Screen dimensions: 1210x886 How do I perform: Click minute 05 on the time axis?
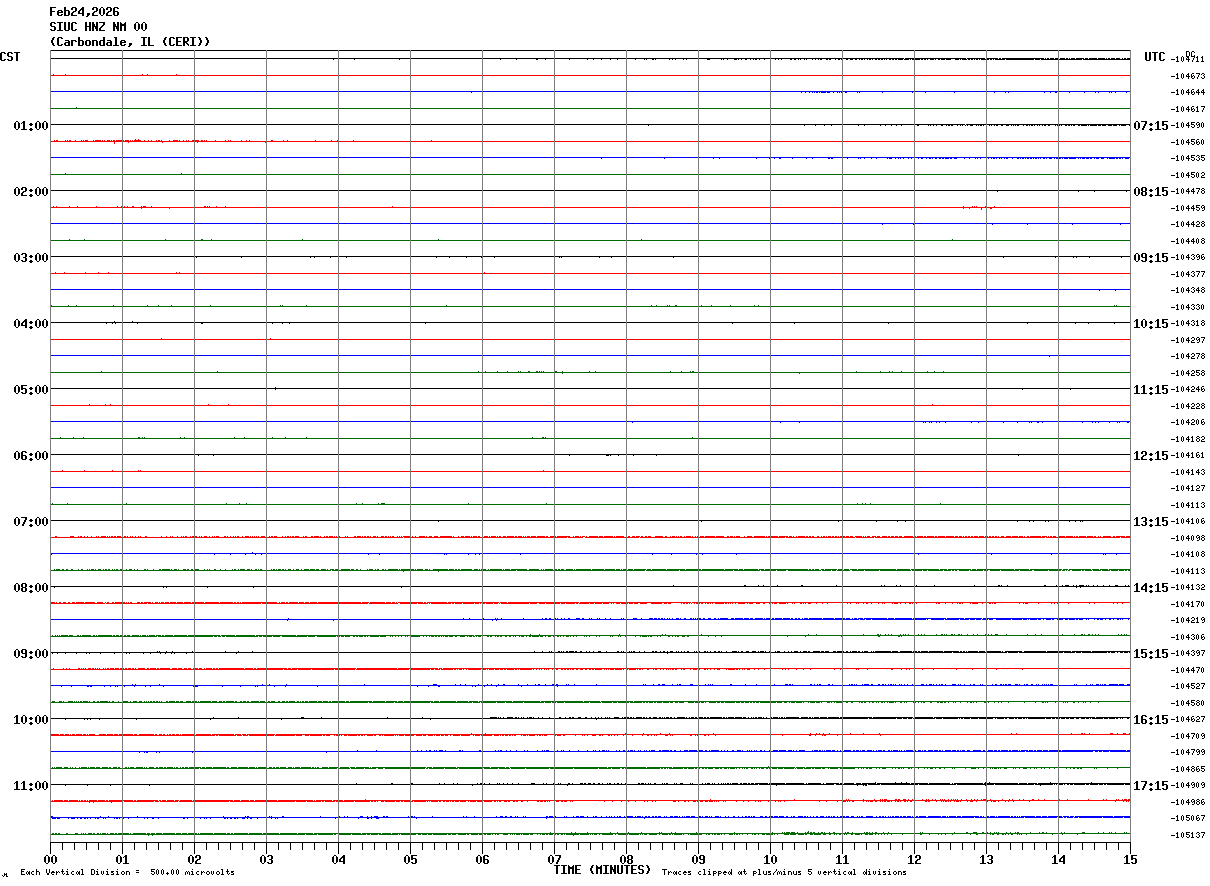pos(410,859)
